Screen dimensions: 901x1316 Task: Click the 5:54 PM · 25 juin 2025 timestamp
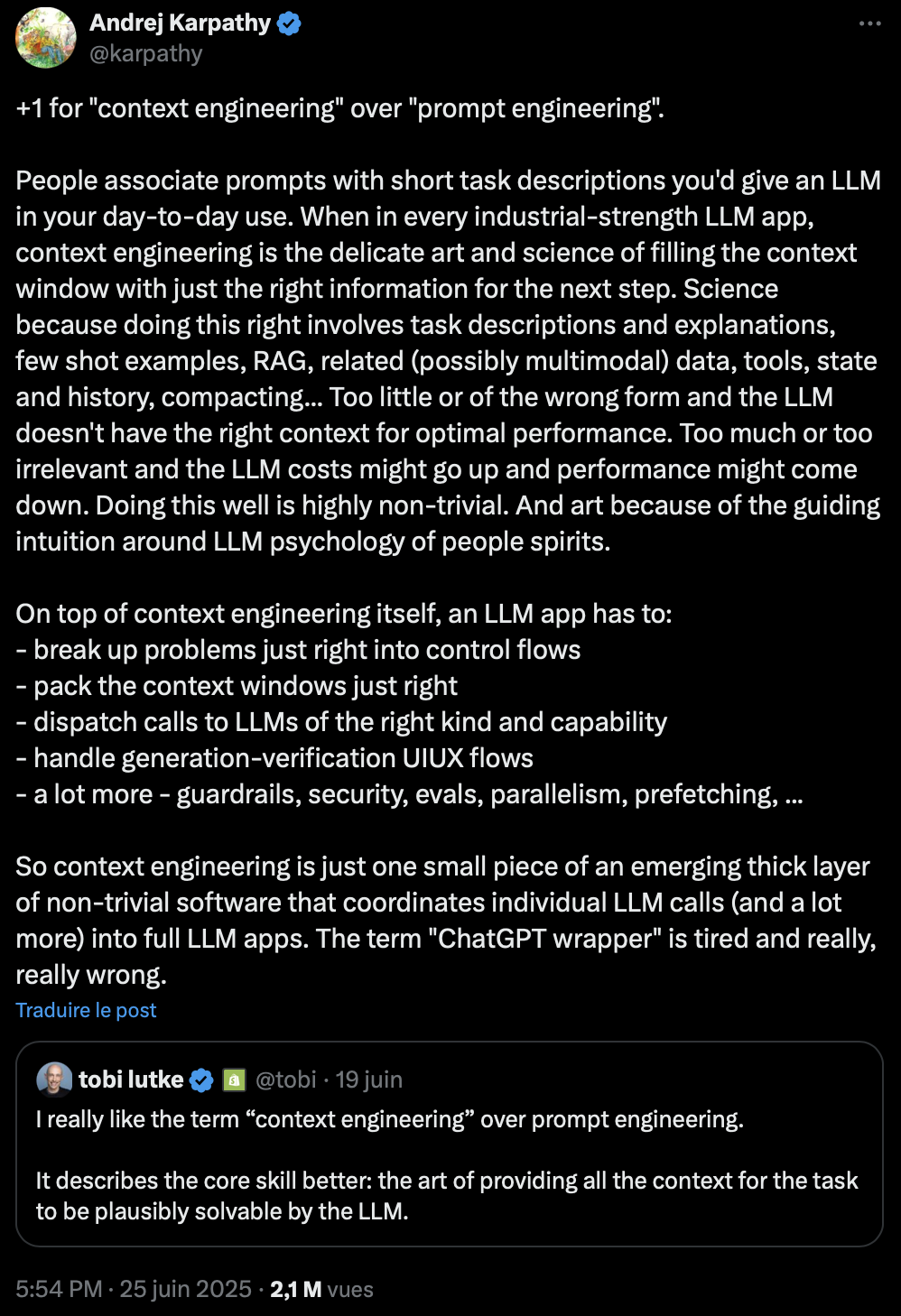(134, 1289)
